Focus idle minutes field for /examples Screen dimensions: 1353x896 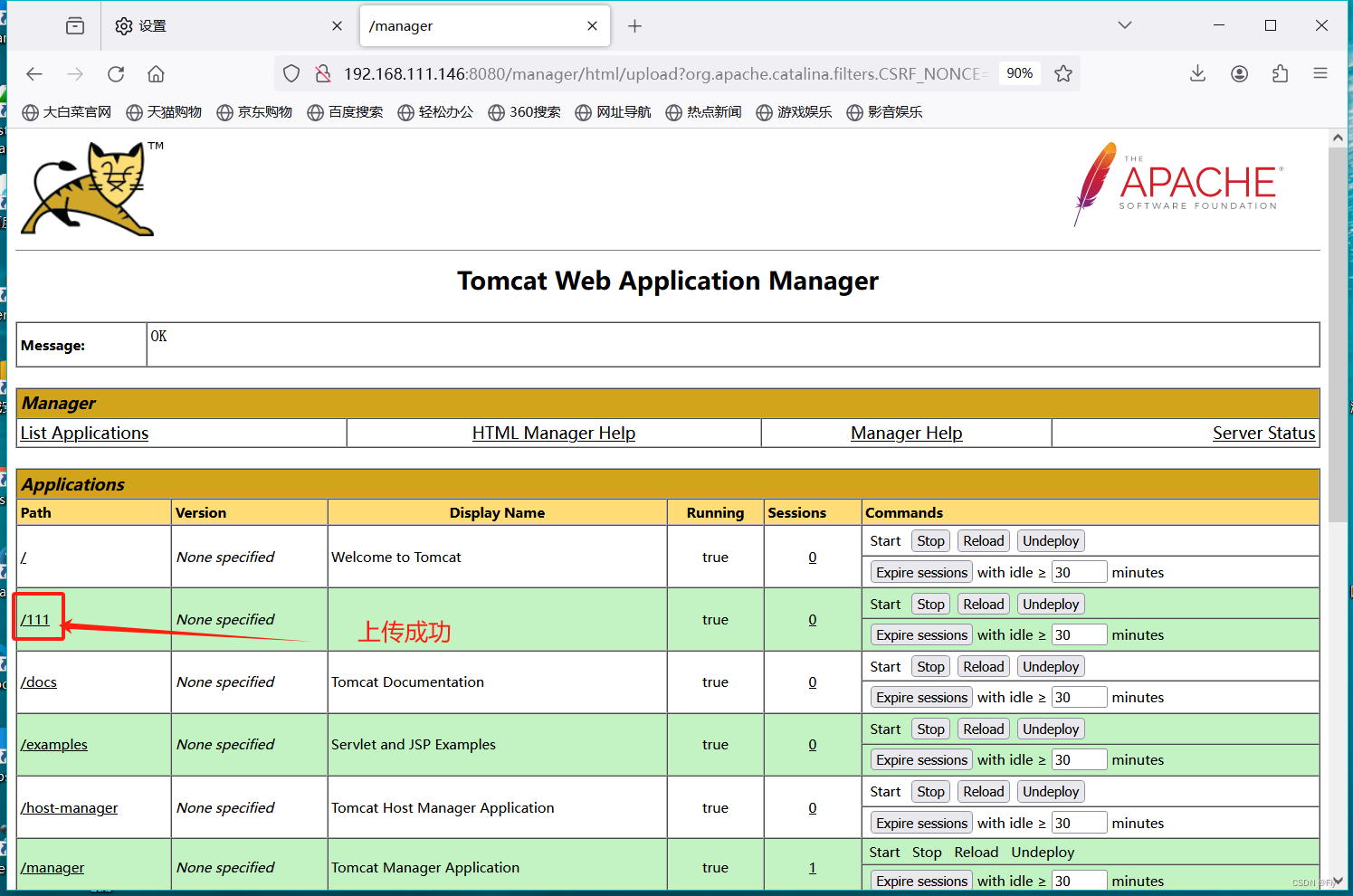(1079, 760)
